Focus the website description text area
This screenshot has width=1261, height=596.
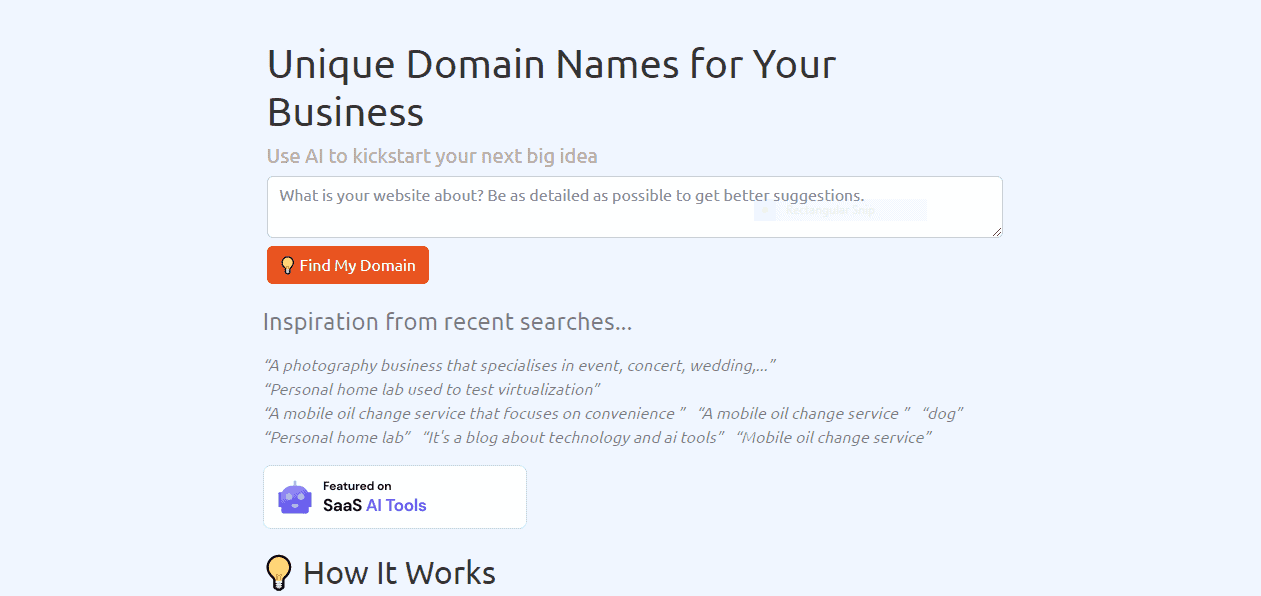tap(634, 207)
